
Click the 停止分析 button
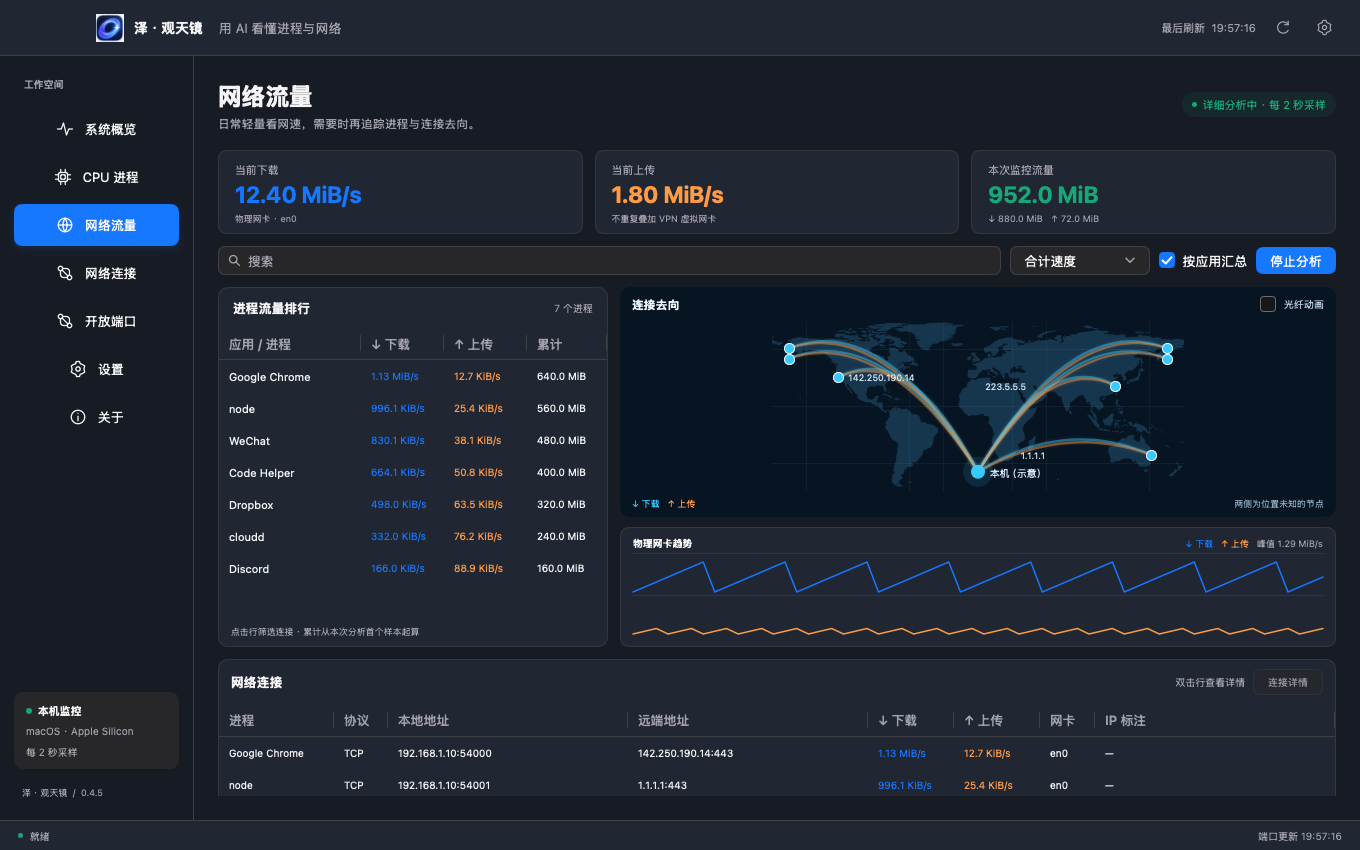click(1296, 261)
